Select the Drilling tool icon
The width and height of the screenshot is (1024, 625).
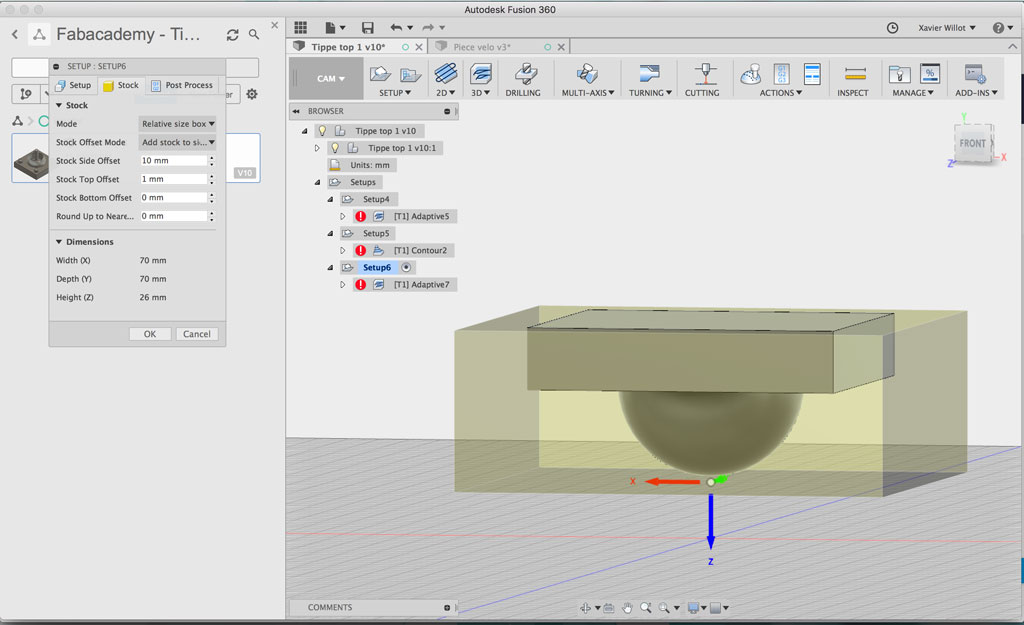pyautogui.click(x=524, y=74)
